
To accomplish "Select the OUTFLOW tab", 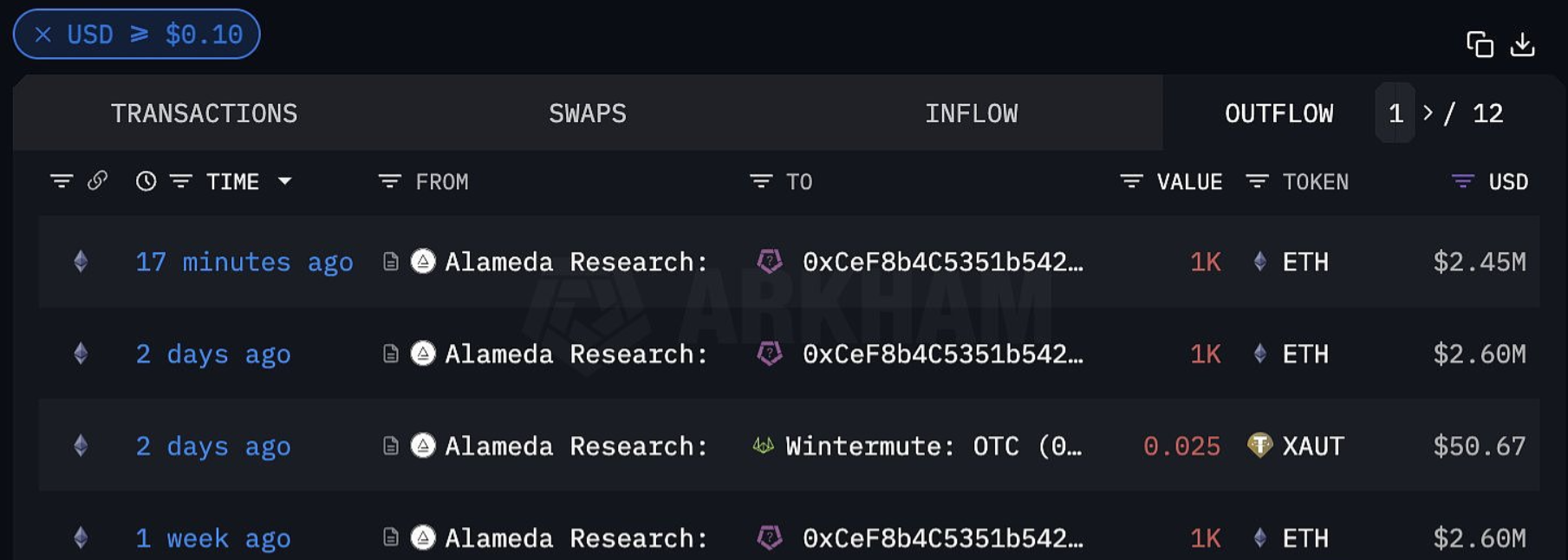I will click(x=1278, y=114).
